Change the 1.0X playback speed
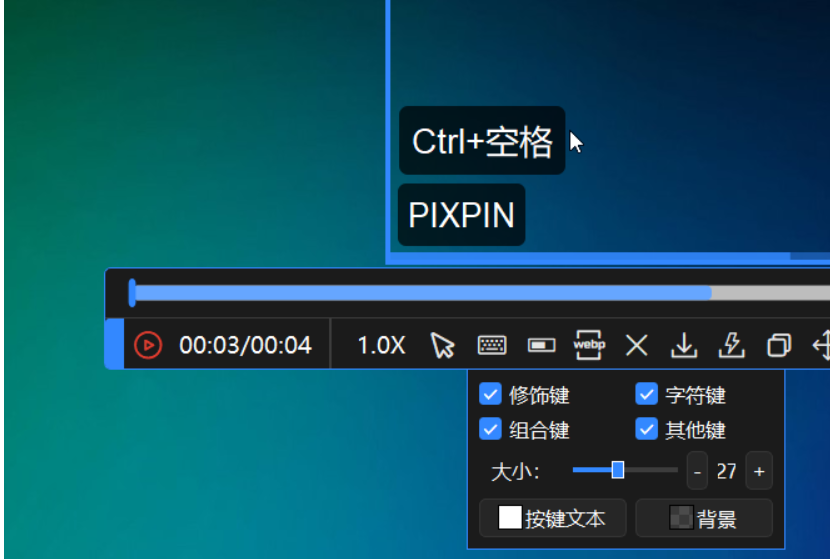 [x=381, y=345]
